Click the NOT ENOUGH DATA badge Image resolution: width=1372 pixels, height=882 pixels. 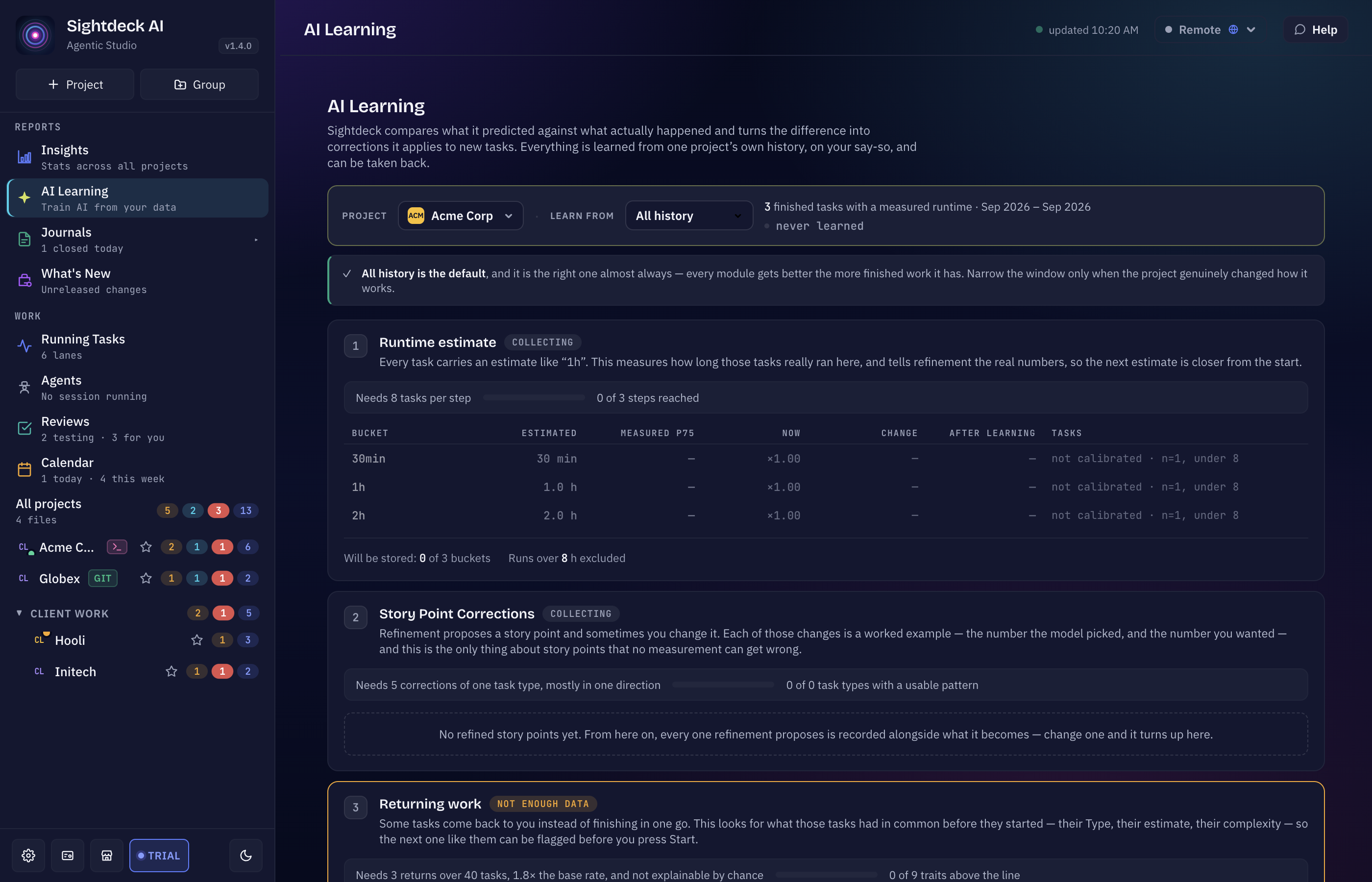[x=543, y=804]
